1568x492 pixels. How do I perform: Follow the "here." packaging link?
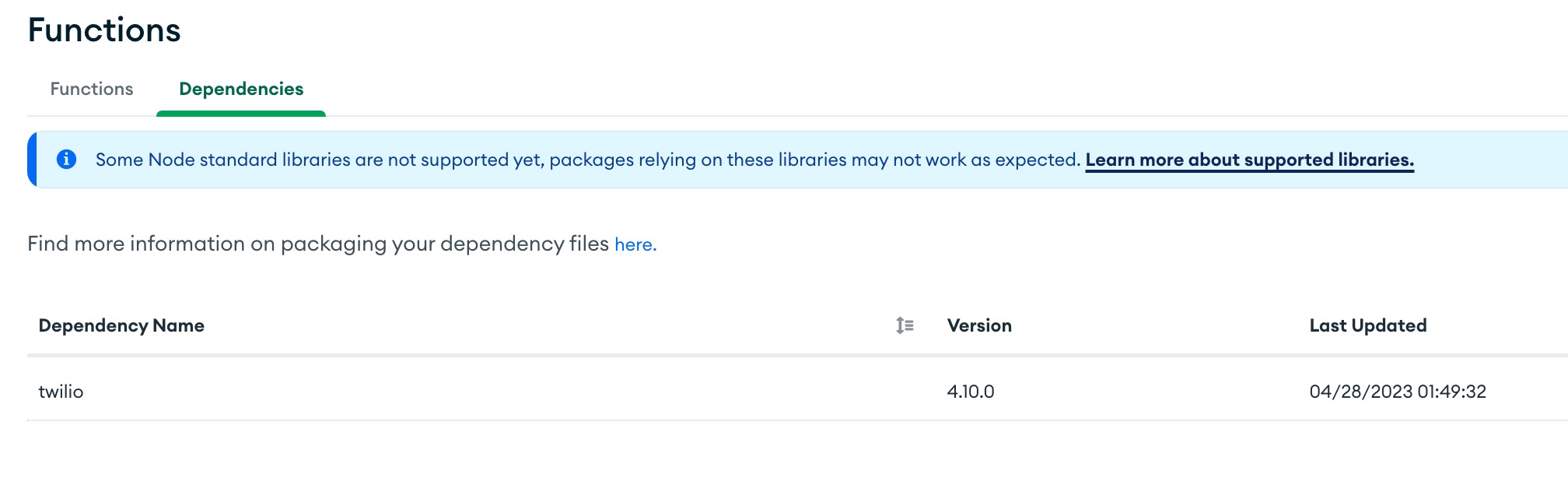[x=635, y=244]
